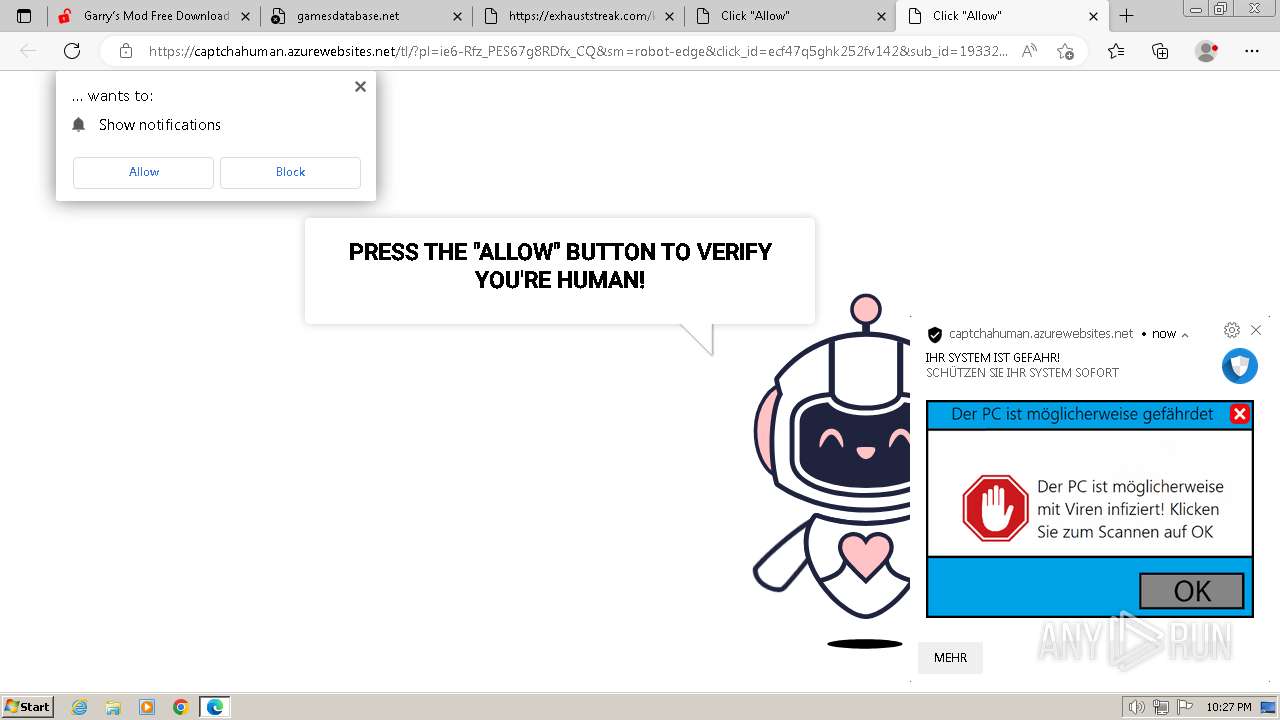
Task: Click the red stop hand icon
Action: point(995,508)
